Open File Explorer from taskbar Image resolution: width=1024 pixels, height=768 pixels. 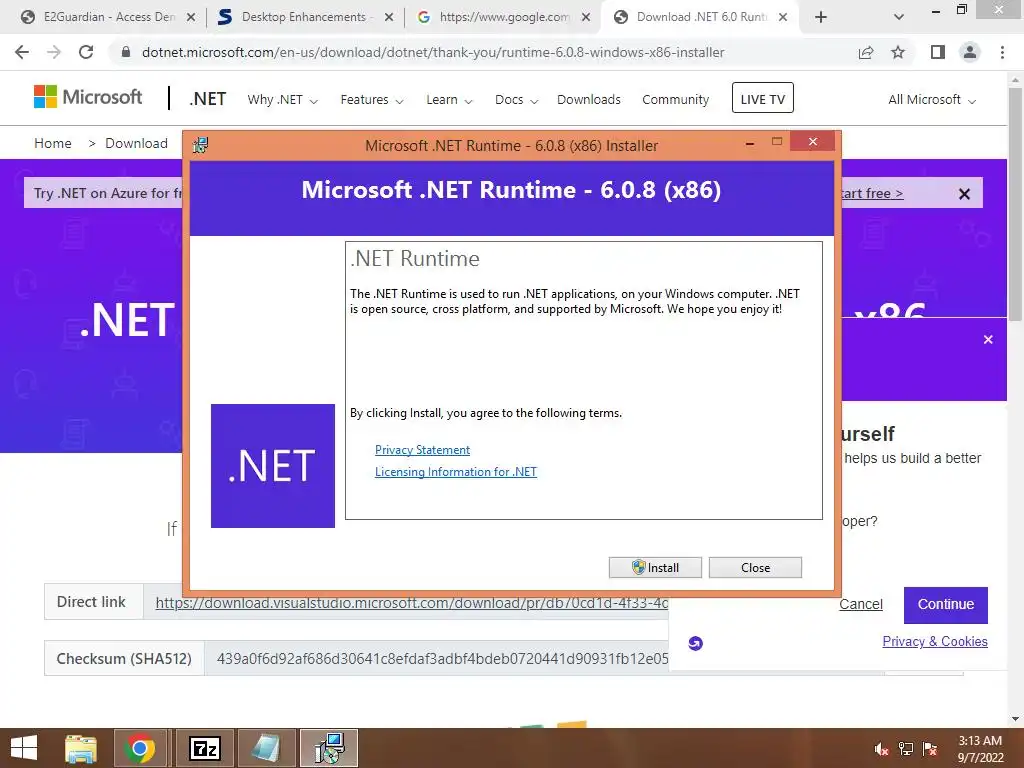tap(81, 748)
